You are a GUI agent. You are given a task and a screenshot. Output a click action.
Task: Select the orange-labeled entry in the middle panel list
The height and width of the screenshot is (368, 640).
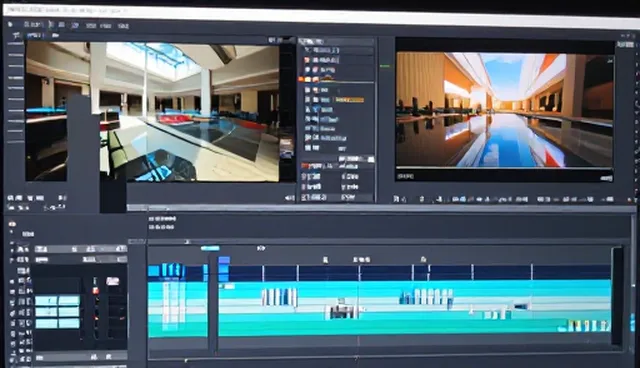click(349, 100)
